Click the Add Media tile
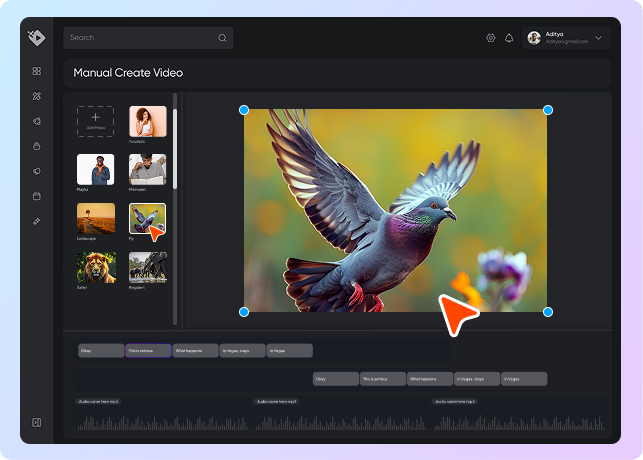The image size is (643, 460). (x=96, y=121)
